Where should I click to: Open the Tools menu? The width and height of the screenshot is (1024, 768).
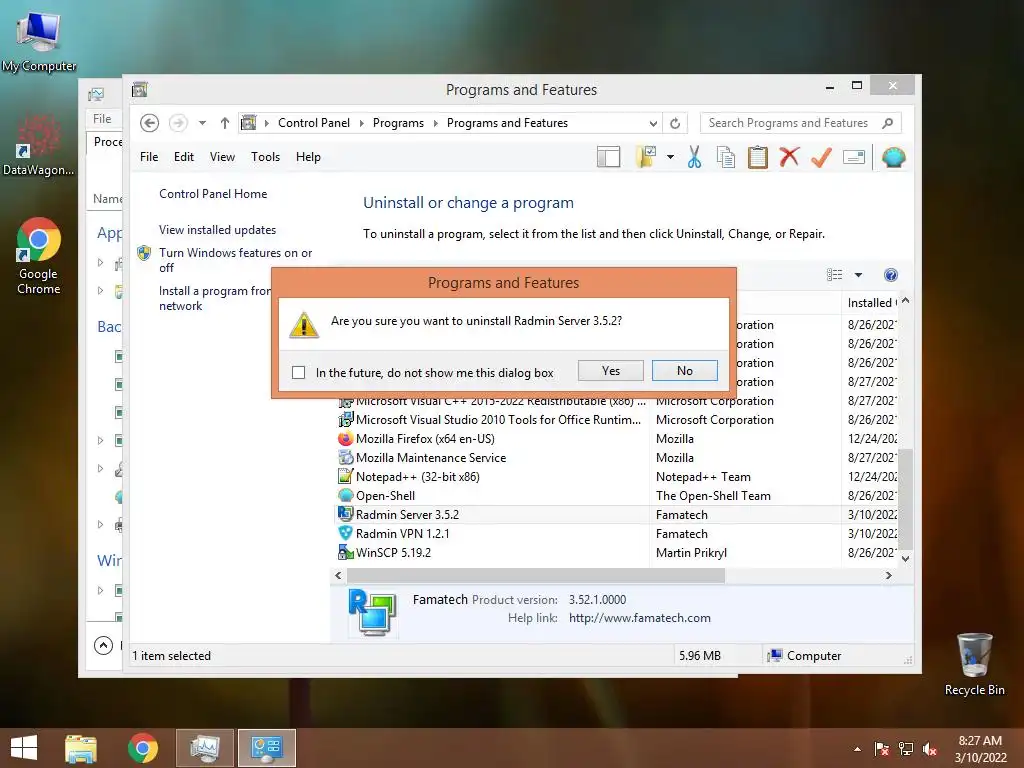click(x=265, y=157)
